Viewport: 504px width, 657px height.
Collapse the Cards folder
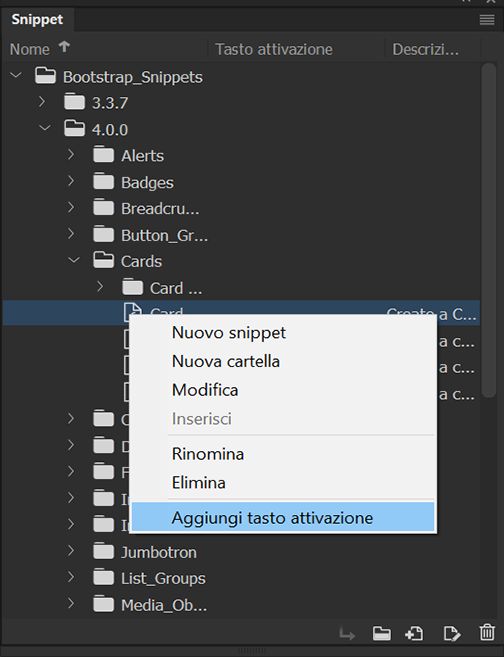pos(74,260)
